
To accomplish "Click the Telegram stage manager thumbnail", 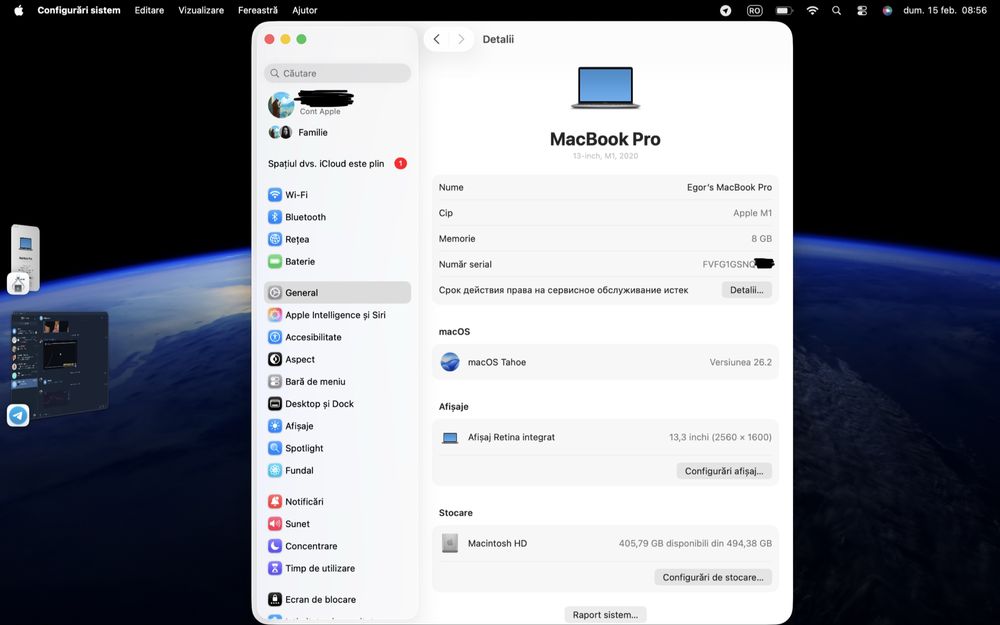I will 59,365.
